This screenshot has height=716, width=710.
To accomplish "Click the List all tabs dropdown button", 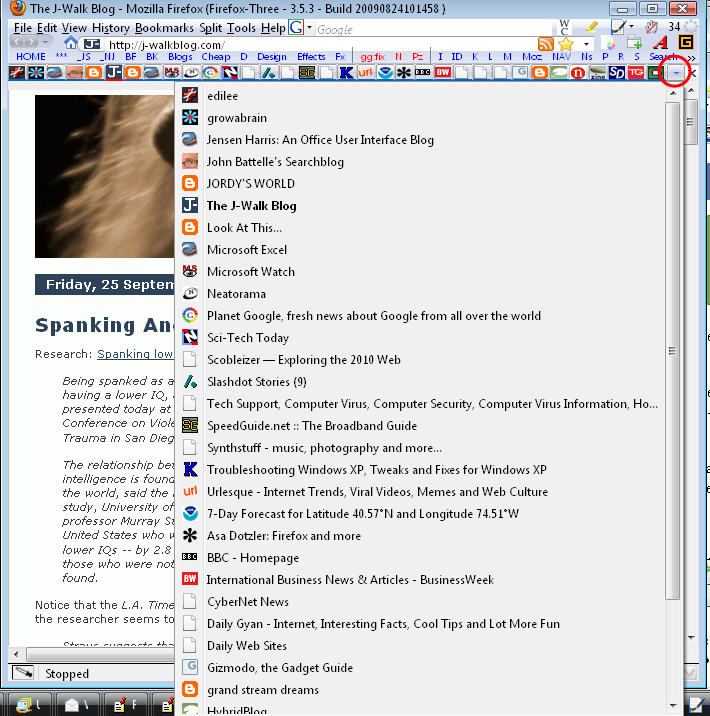I will coord(676,73).
